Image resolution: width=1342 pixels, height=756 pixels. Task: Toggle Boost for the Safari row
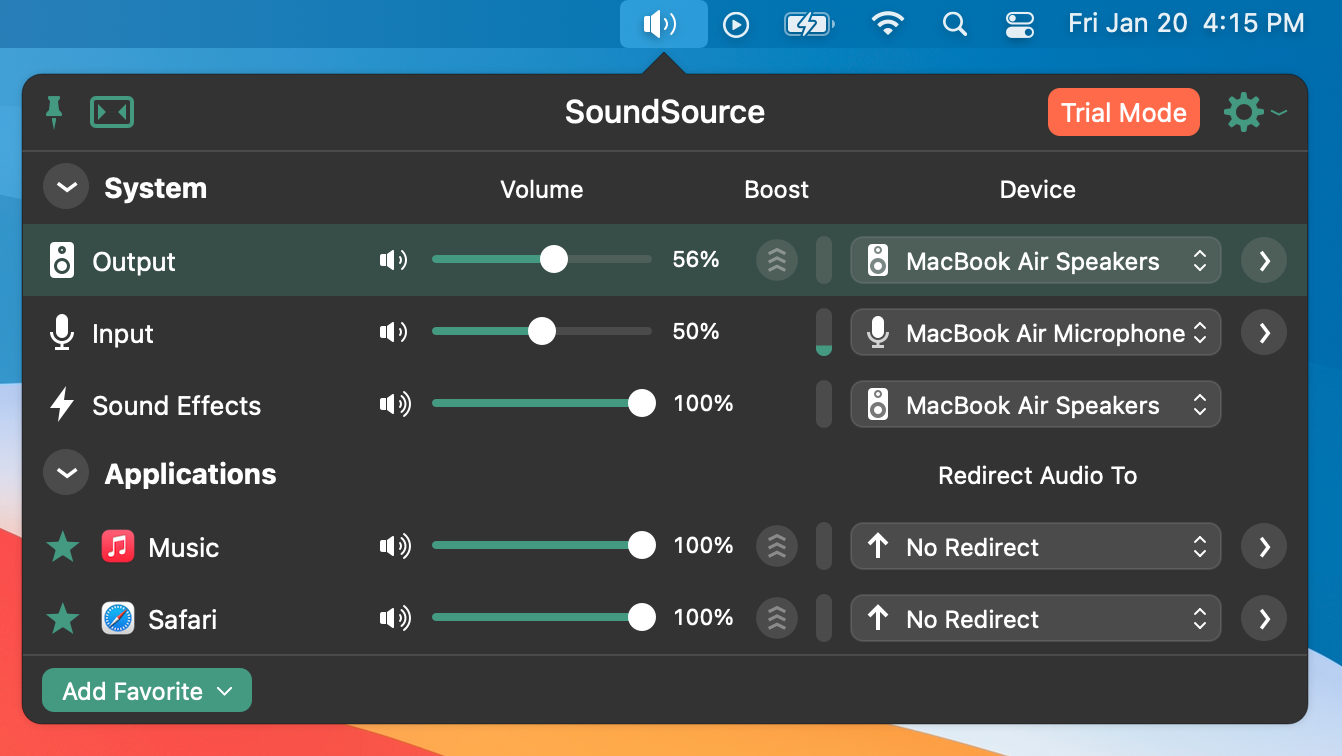pos(777,618)
